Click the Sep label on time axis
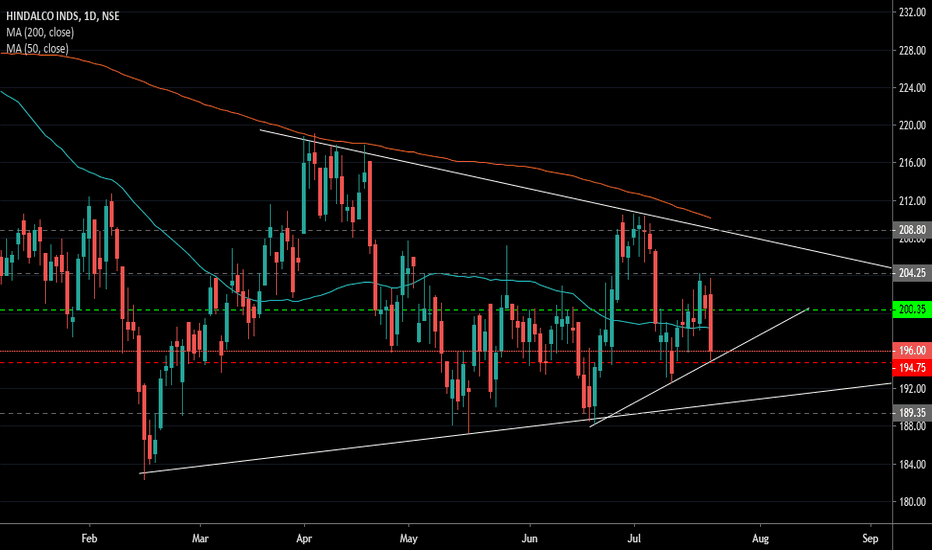This screenshot has height=550, width=932. click(x=870, y=538)
